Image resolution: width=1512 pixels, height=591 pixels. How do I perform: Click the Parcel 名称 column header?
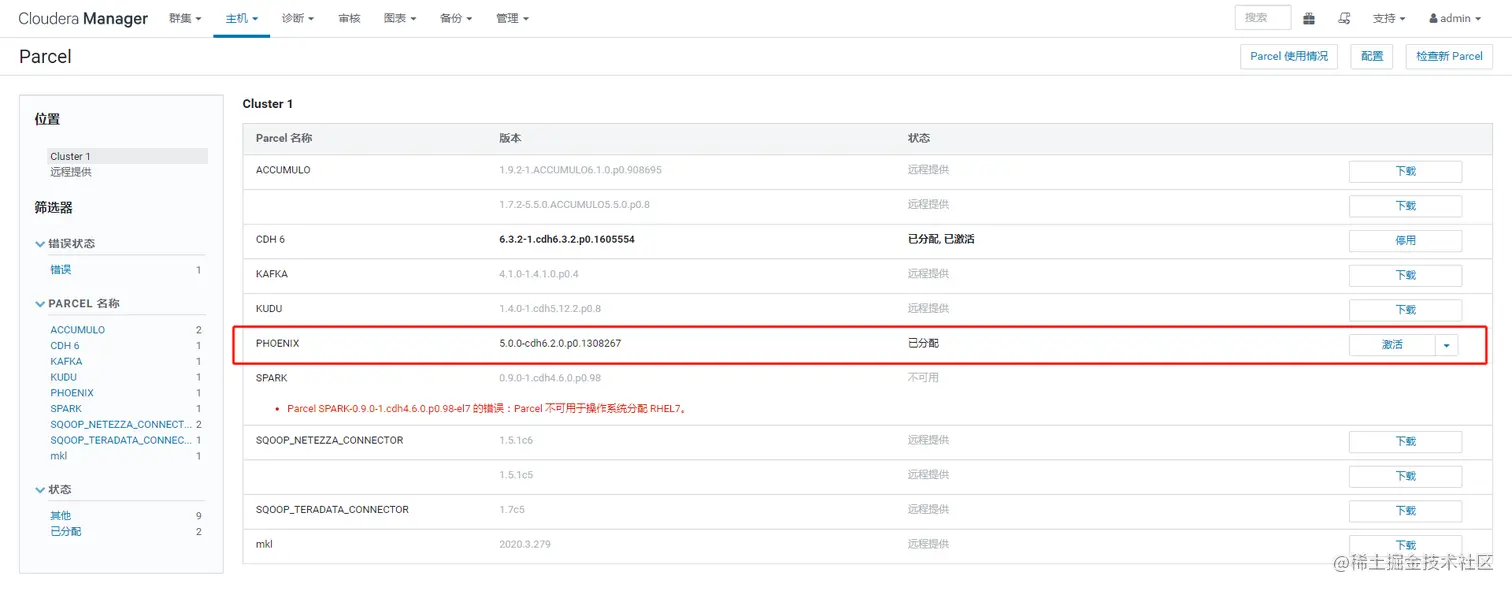(x=284, y=138)
